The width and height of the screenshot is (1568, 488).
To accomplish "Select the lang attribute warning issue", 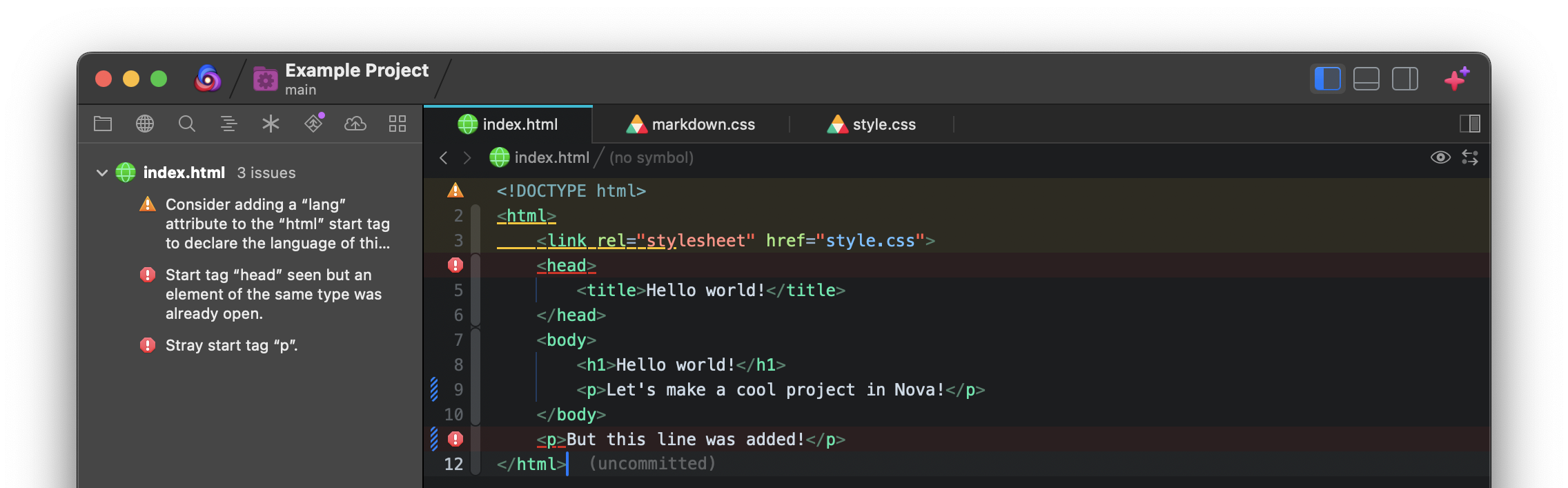I will coord(265,224).
